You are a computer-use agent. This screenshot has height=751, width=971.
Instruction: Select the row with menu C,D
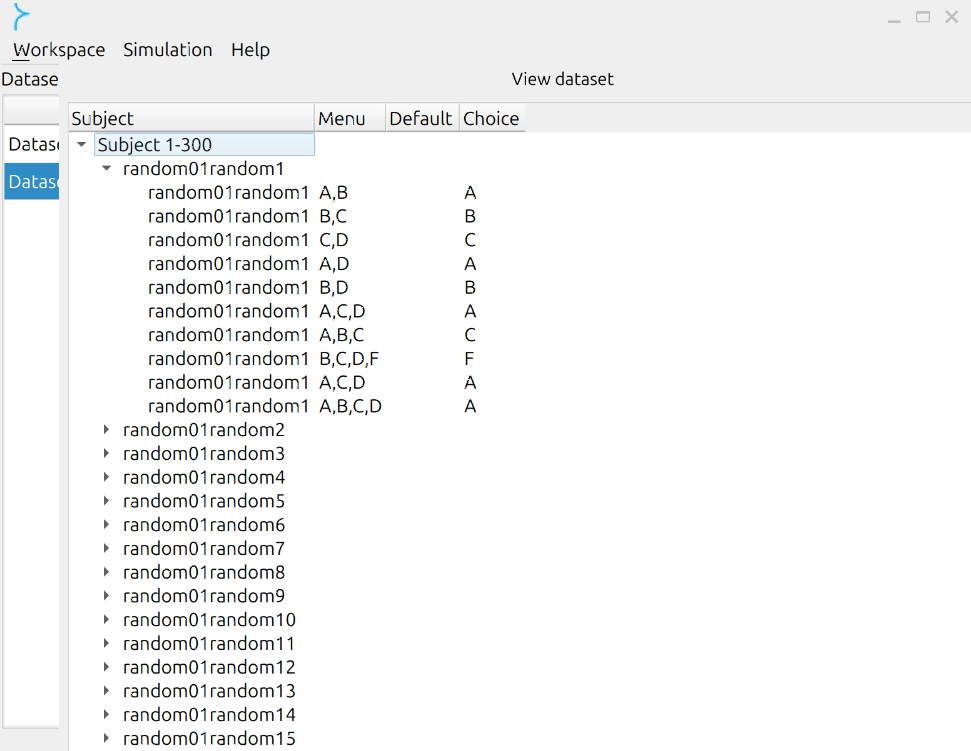click(334, 240)
